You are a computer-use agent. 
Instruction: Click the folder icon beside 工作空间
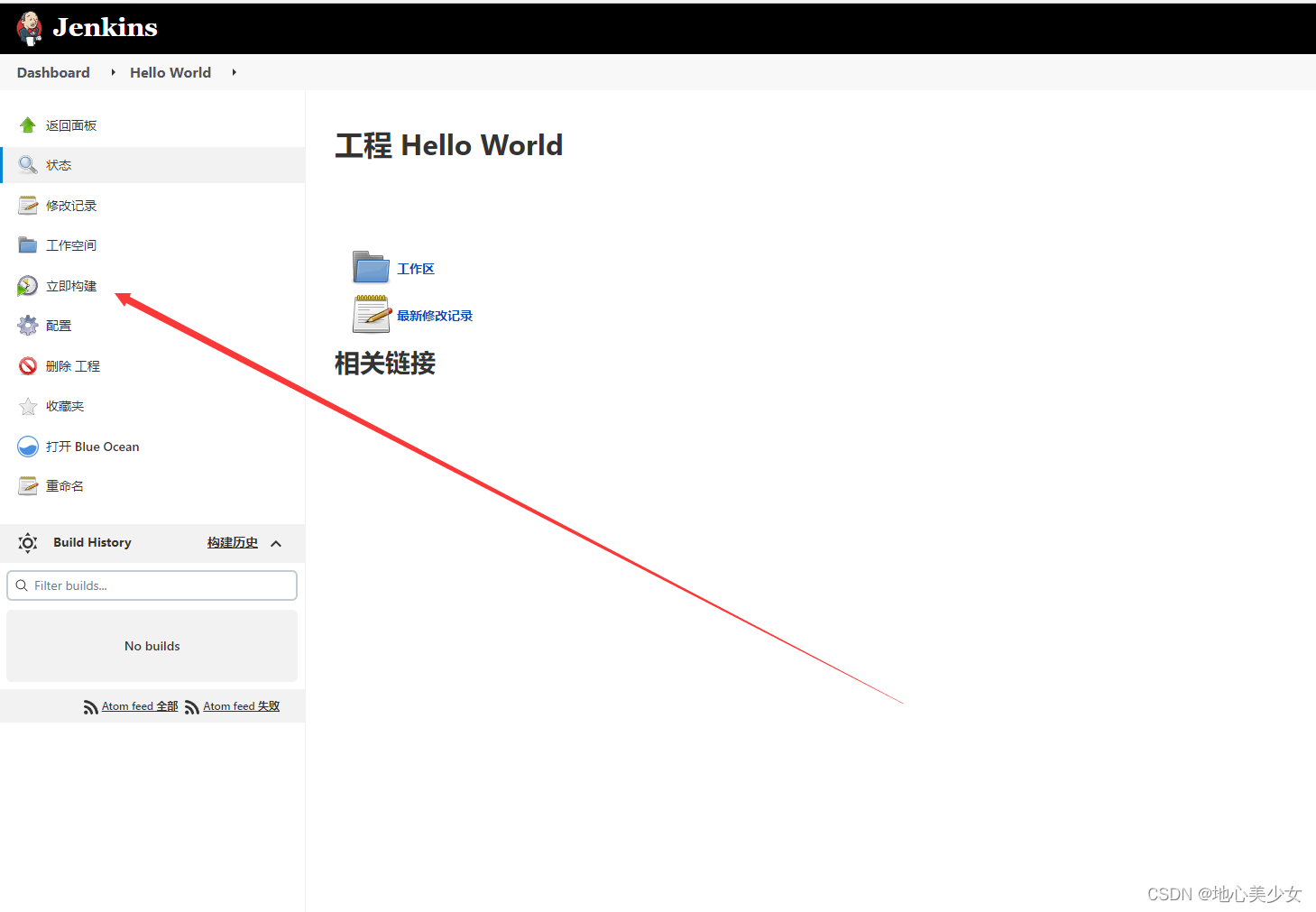coord(28,245)
